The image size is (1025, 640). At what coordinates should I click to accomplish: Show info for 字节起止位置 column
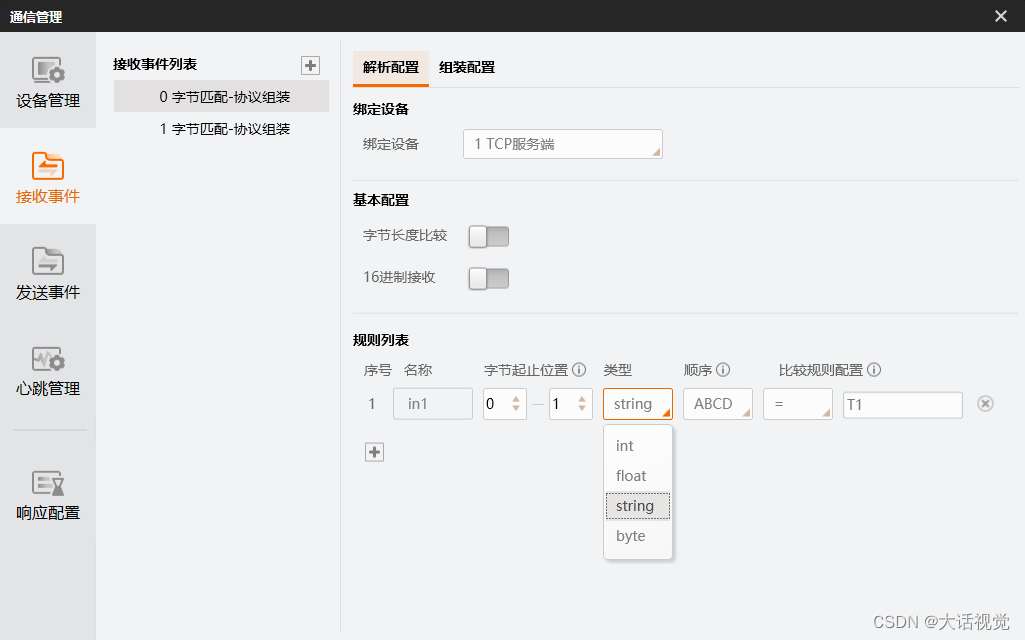[579, 370]
